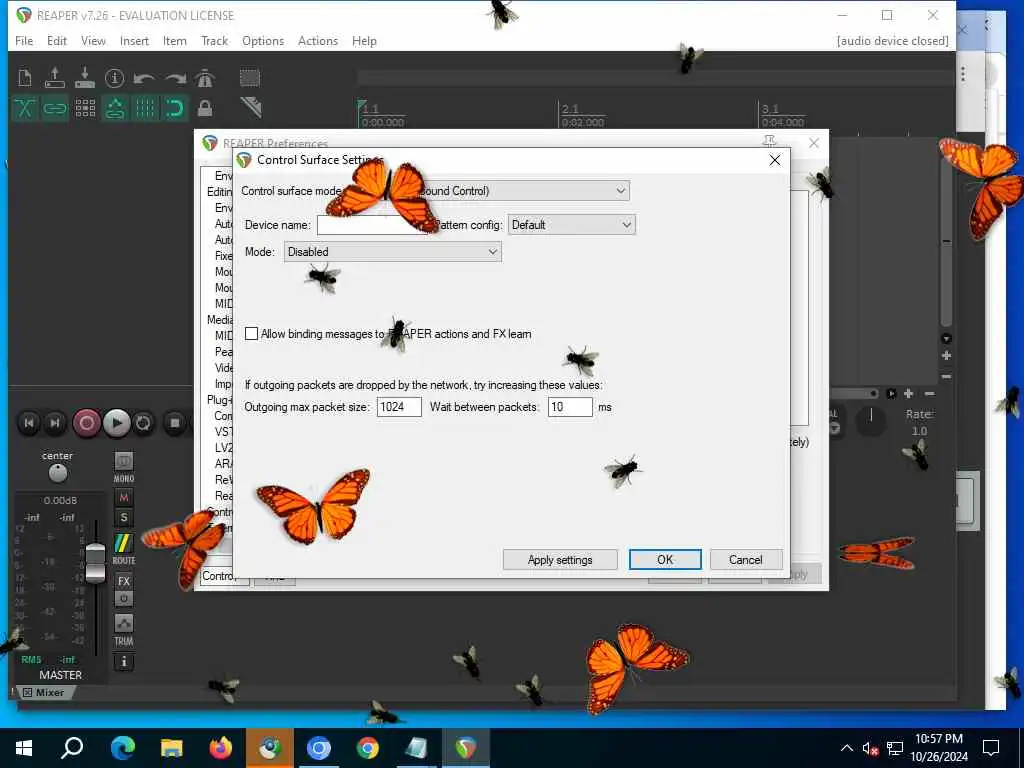
Task: Open Windows taskbar search
Action: 72,748
